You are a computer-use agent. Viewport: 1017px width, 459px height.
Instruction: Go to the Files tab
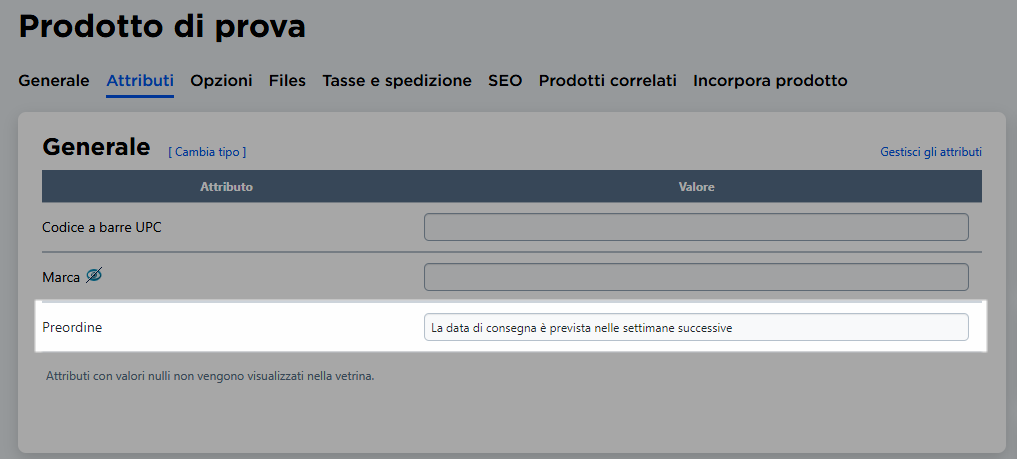(287, 81)
